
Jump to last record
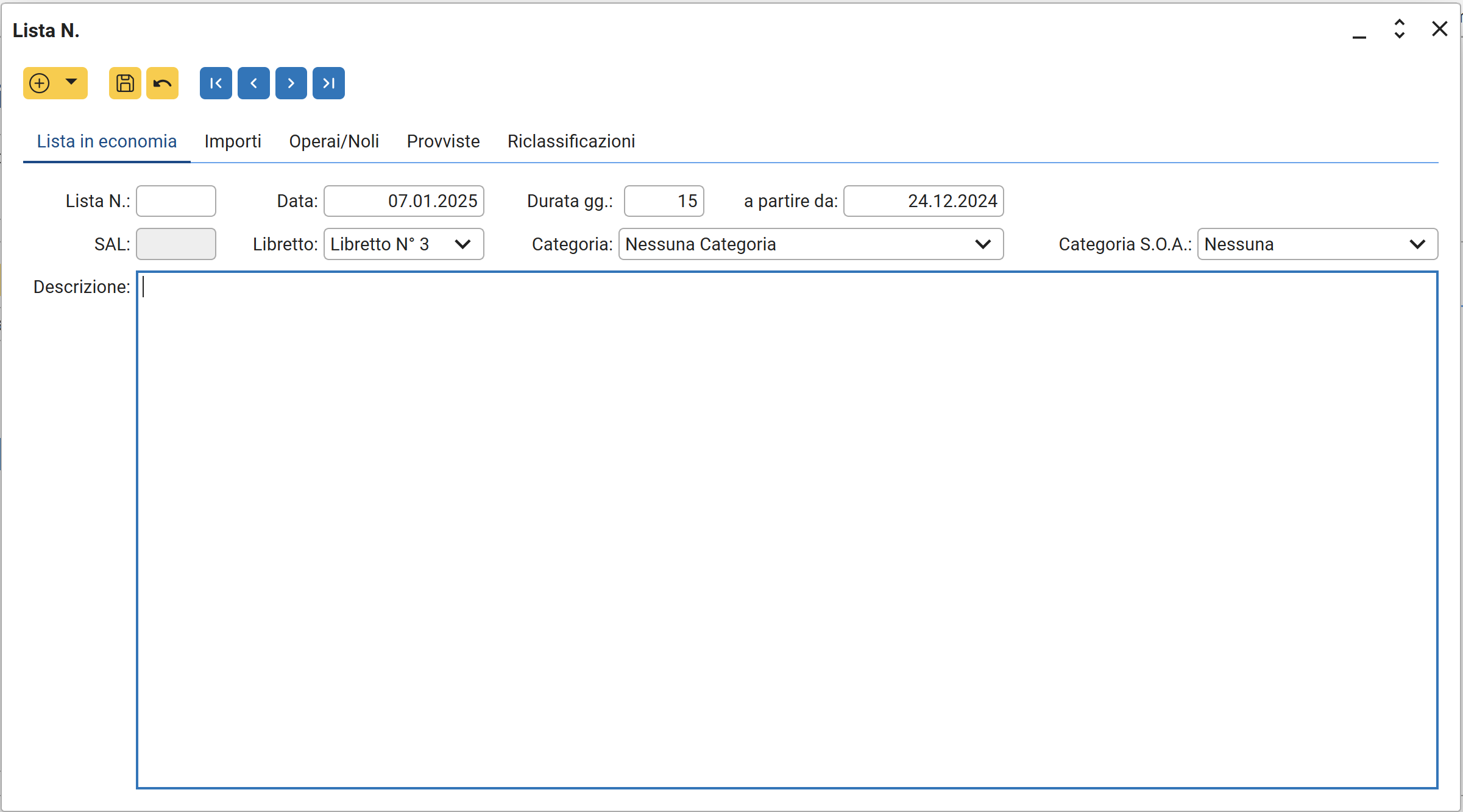click(x=328, y=83)
